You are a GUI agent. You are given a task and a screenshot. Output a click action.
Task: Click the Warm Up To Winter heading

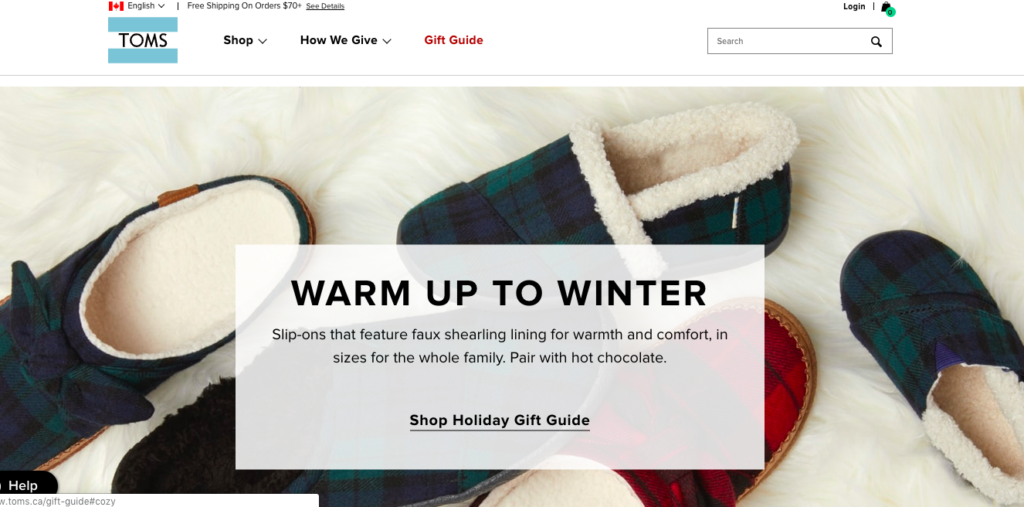499,293
